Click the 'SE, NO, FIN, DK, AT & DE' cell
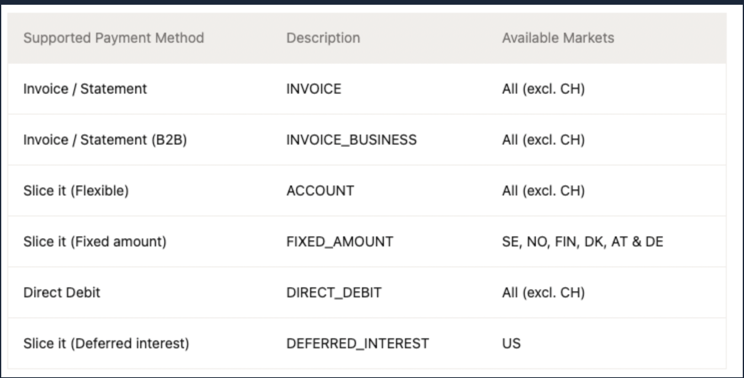The image size is (744, 378). point(583,241)
